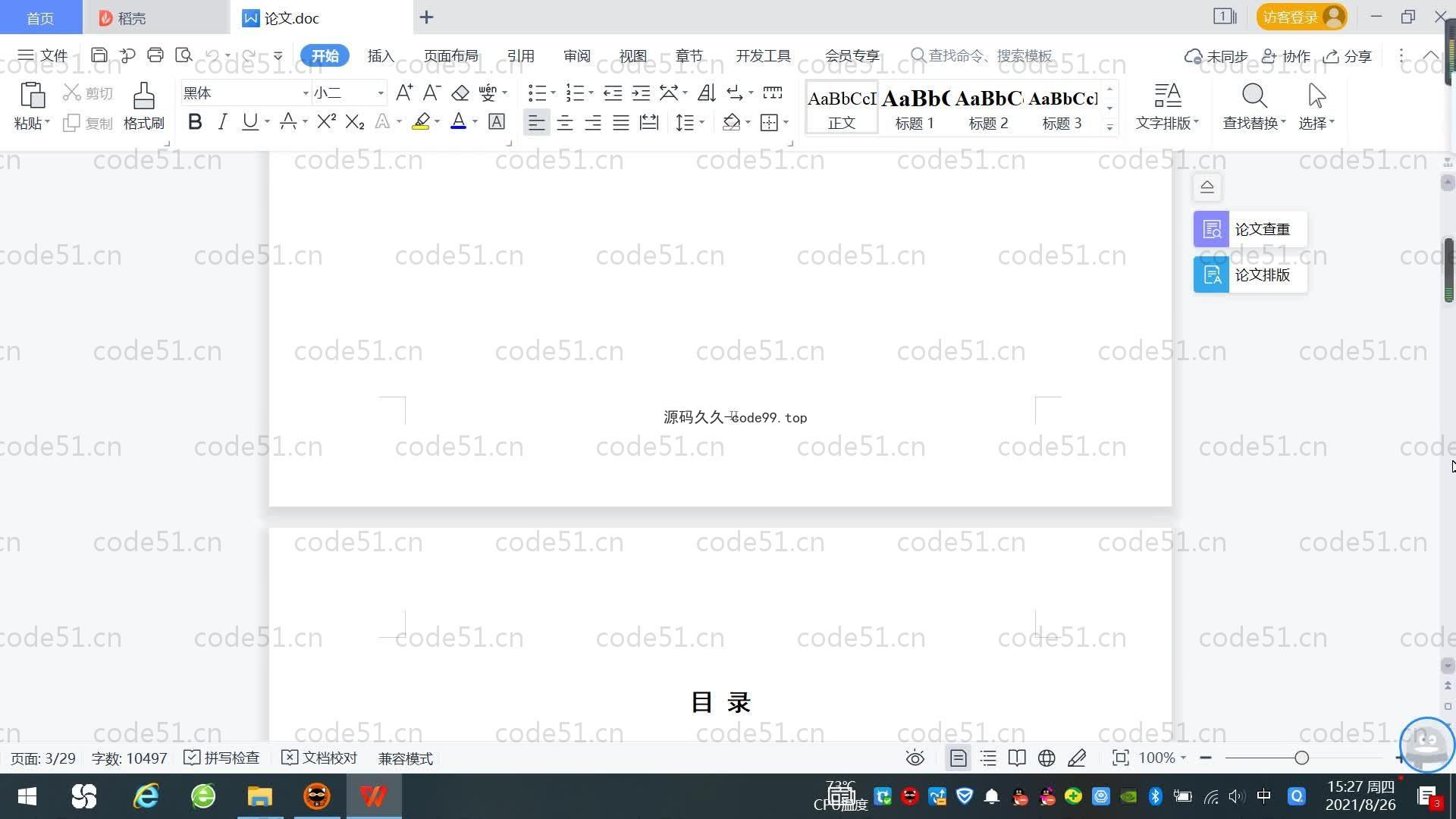Center-align the paragraph
Viewport: 1456px width, 819px height.
(x=565, y=122)
